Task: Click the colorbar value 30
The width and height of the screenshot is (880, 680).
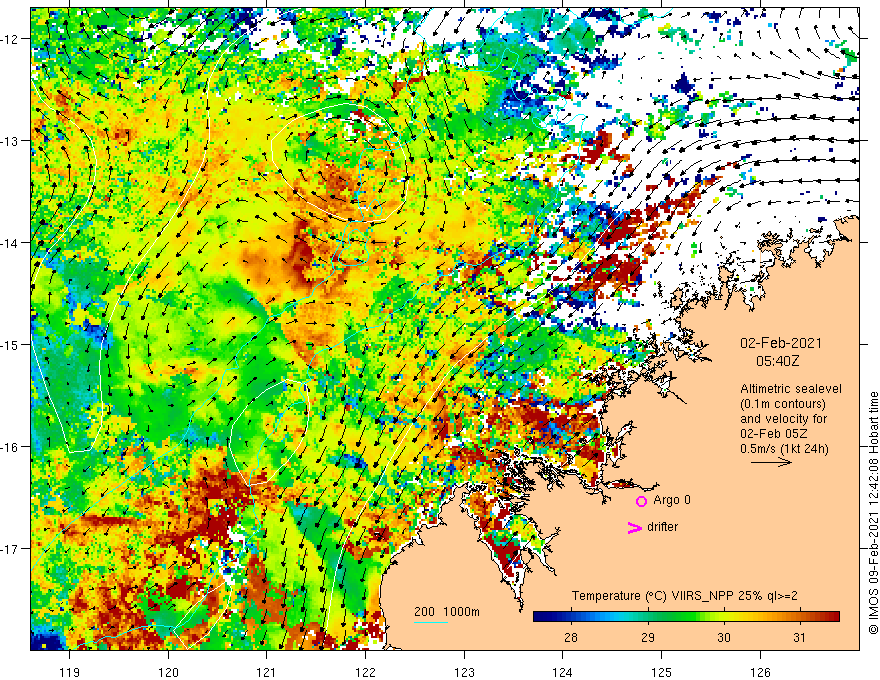Action: click(724, 637)
